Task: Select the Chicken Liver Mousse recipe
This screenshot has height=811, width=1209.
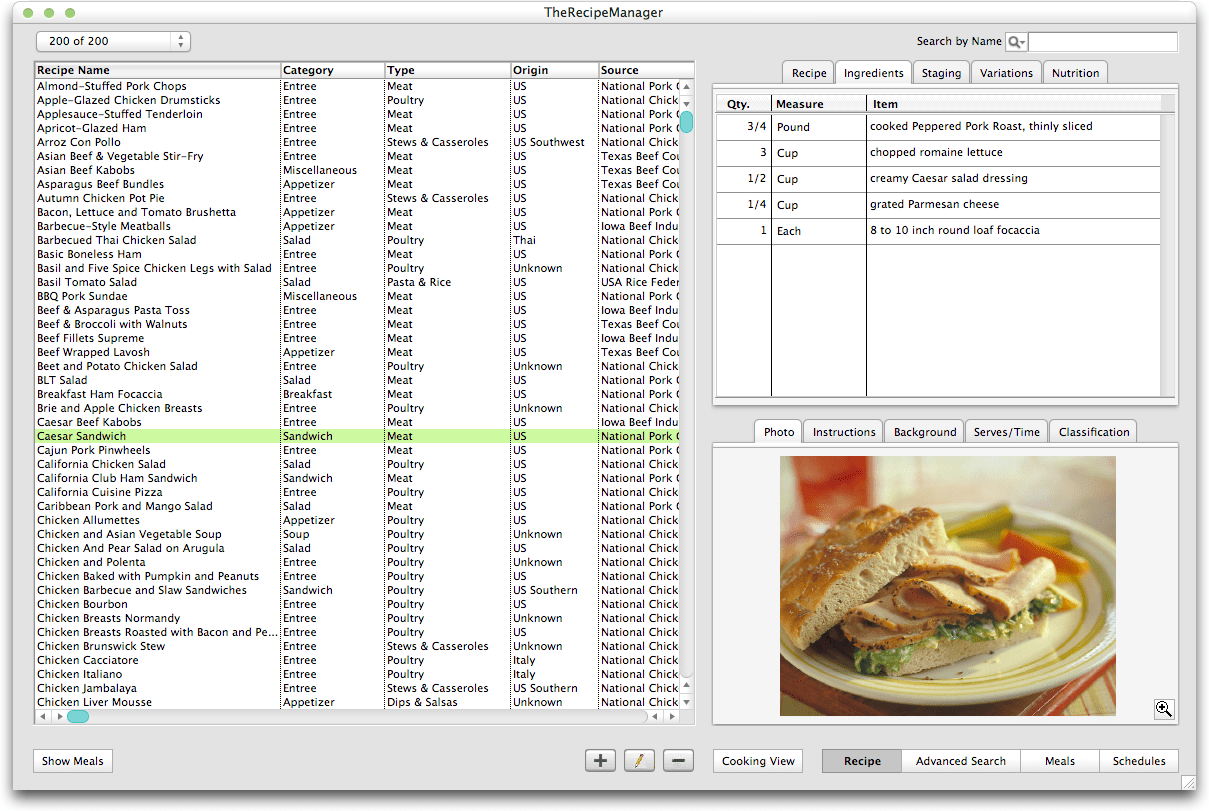Action: click(x=357, y=702)
